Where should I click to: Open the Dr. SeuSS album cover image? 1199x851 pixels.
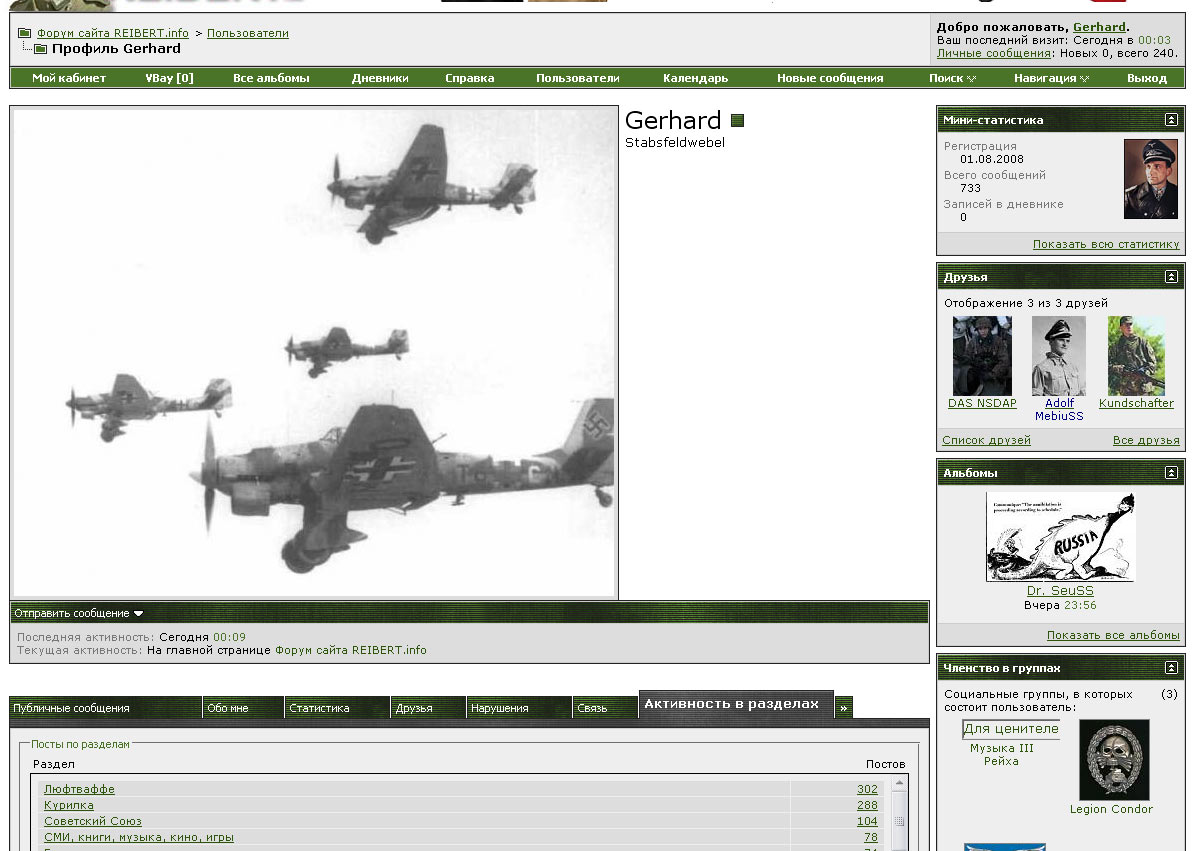tap(1060, 536)
